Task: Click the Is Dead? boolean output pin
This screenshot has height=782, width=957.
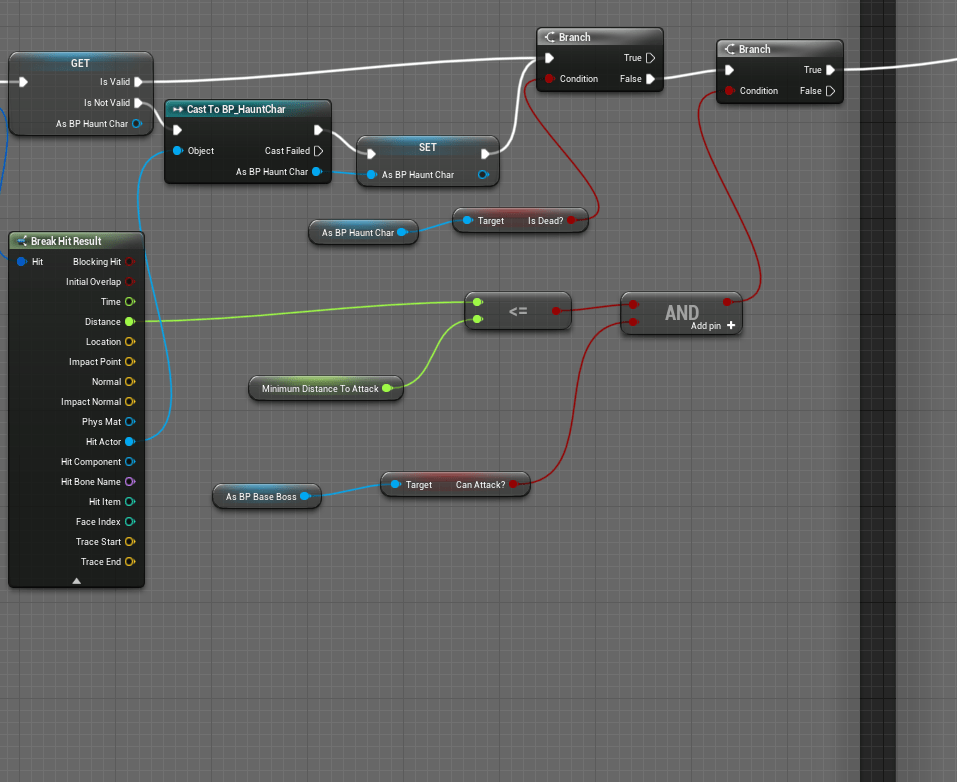Action: tap(572, 220)
